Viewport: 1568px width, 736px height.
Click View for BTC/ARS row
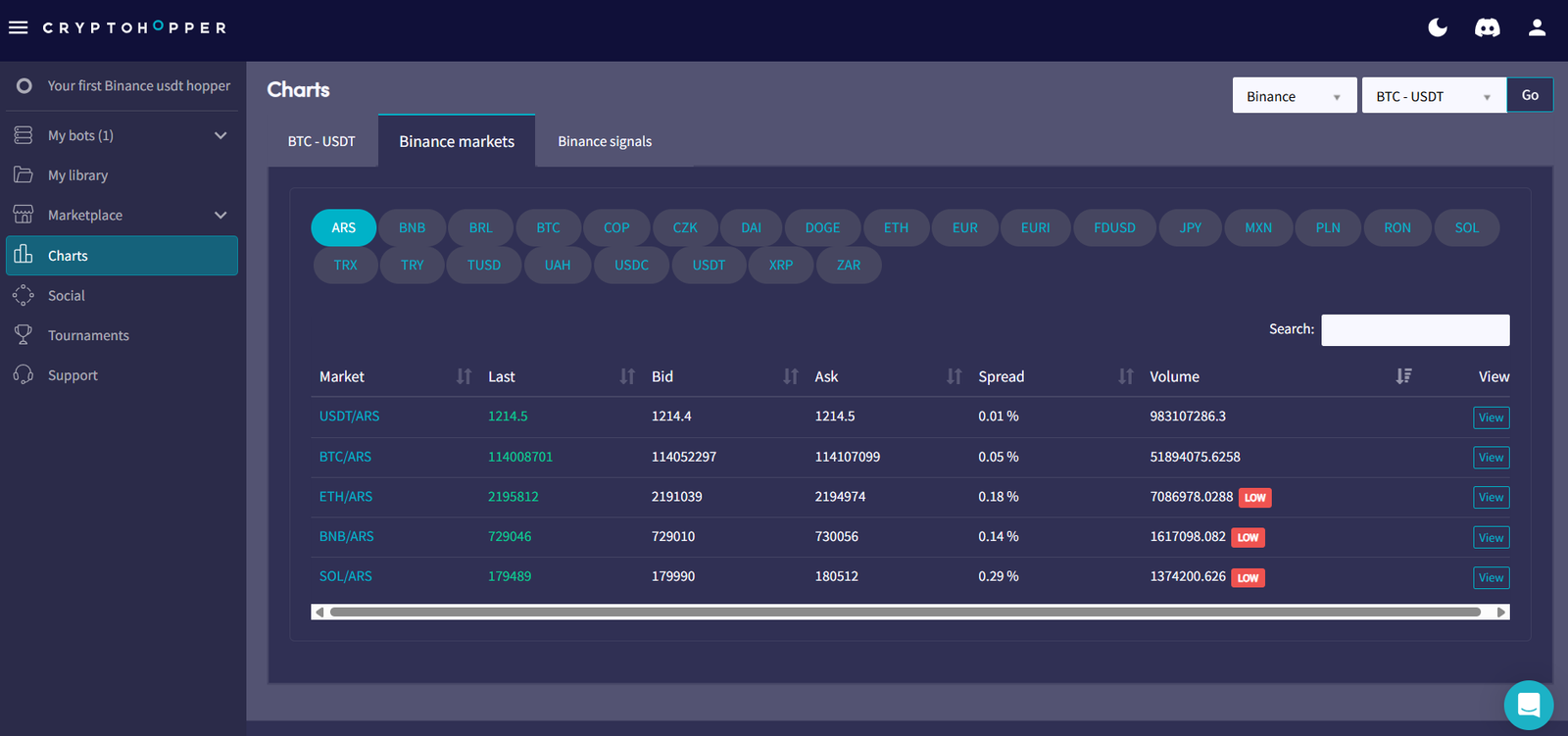click(1491, 458)
